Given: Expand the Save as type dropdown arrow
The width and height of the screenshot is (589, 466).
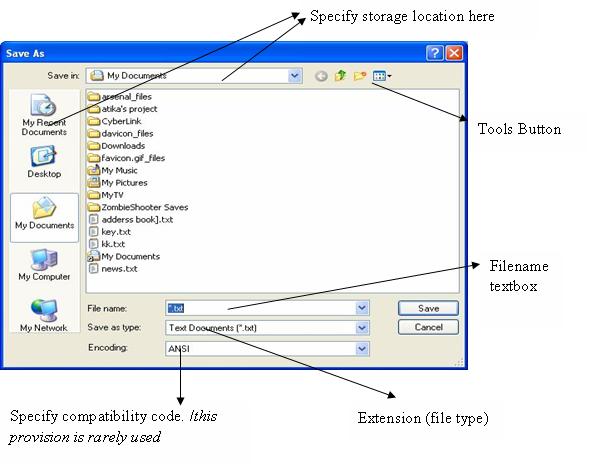Looking at the screenshot, I should click(362, 328).
